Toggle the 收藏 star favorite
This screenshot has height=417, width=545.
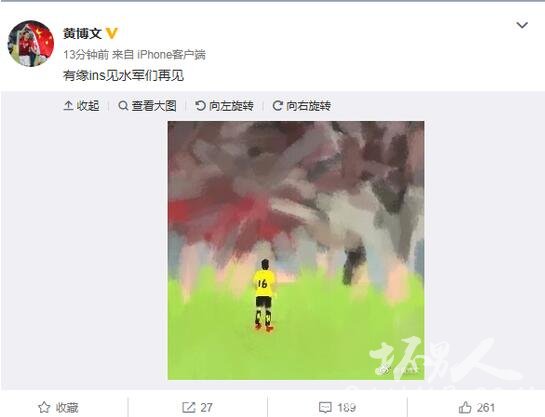pyautogui.click(x=44, y=407)
